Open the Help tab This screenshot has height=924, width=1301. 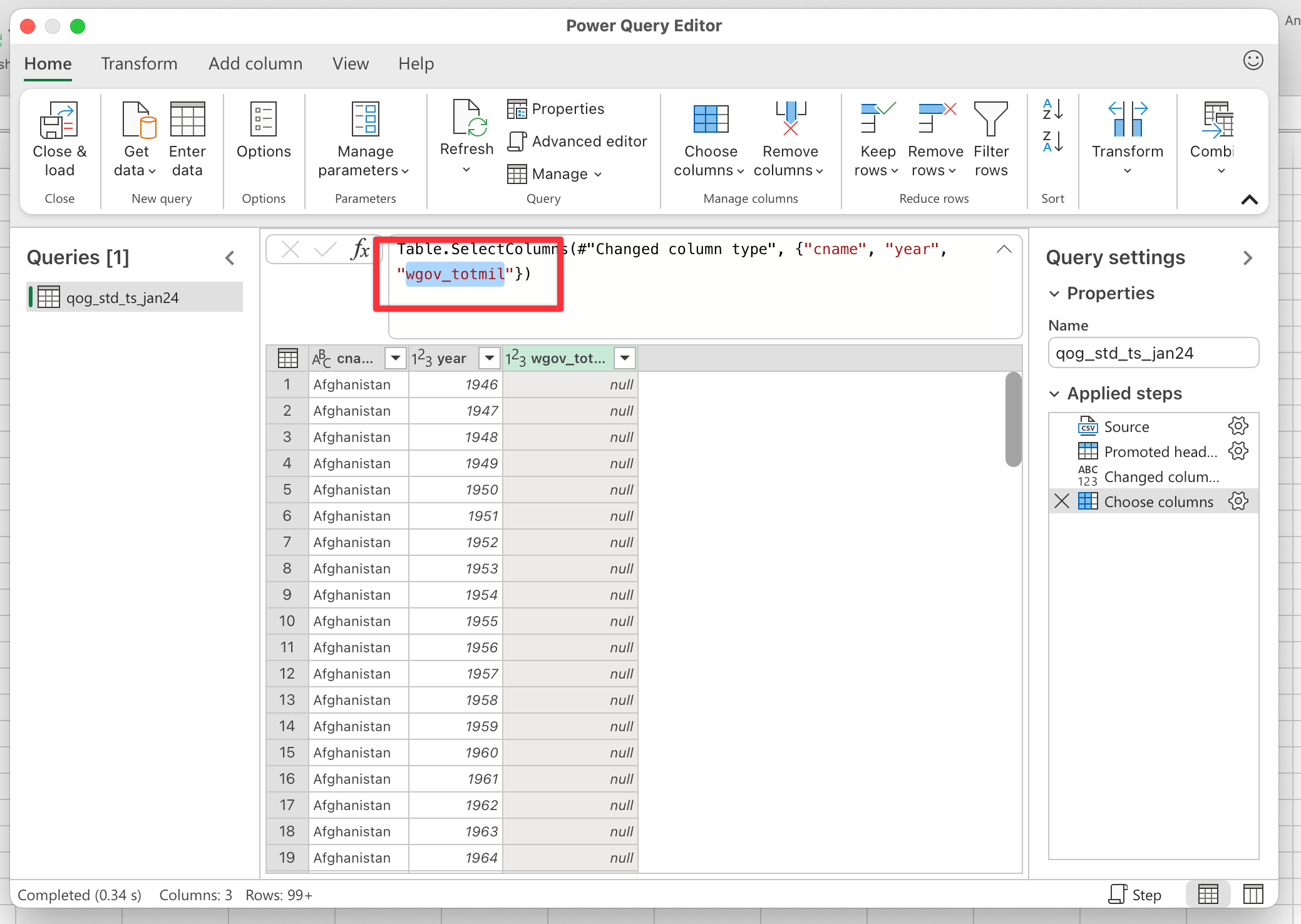coord(416,64)
